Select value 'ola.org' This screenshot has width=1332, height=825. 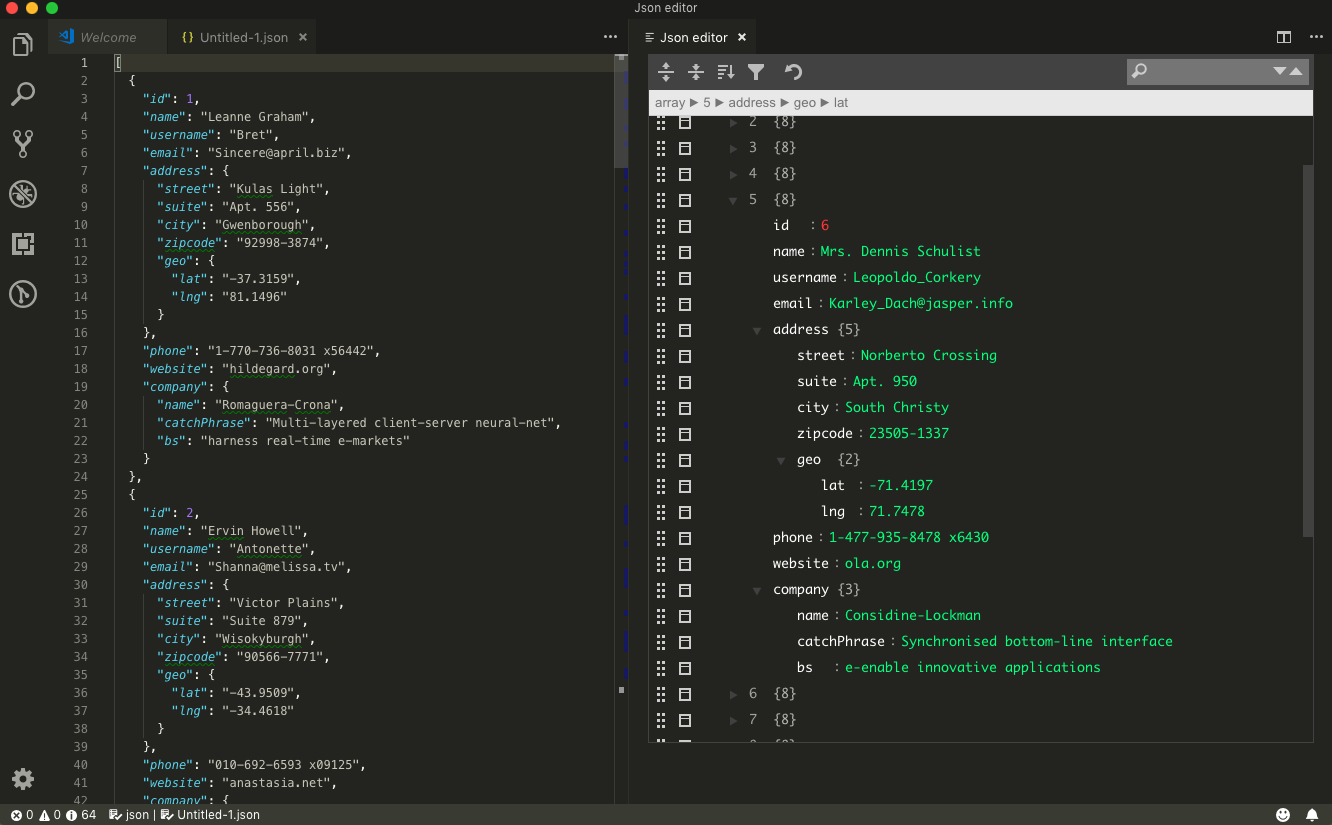pyautogui.click(x=872, y=563)
